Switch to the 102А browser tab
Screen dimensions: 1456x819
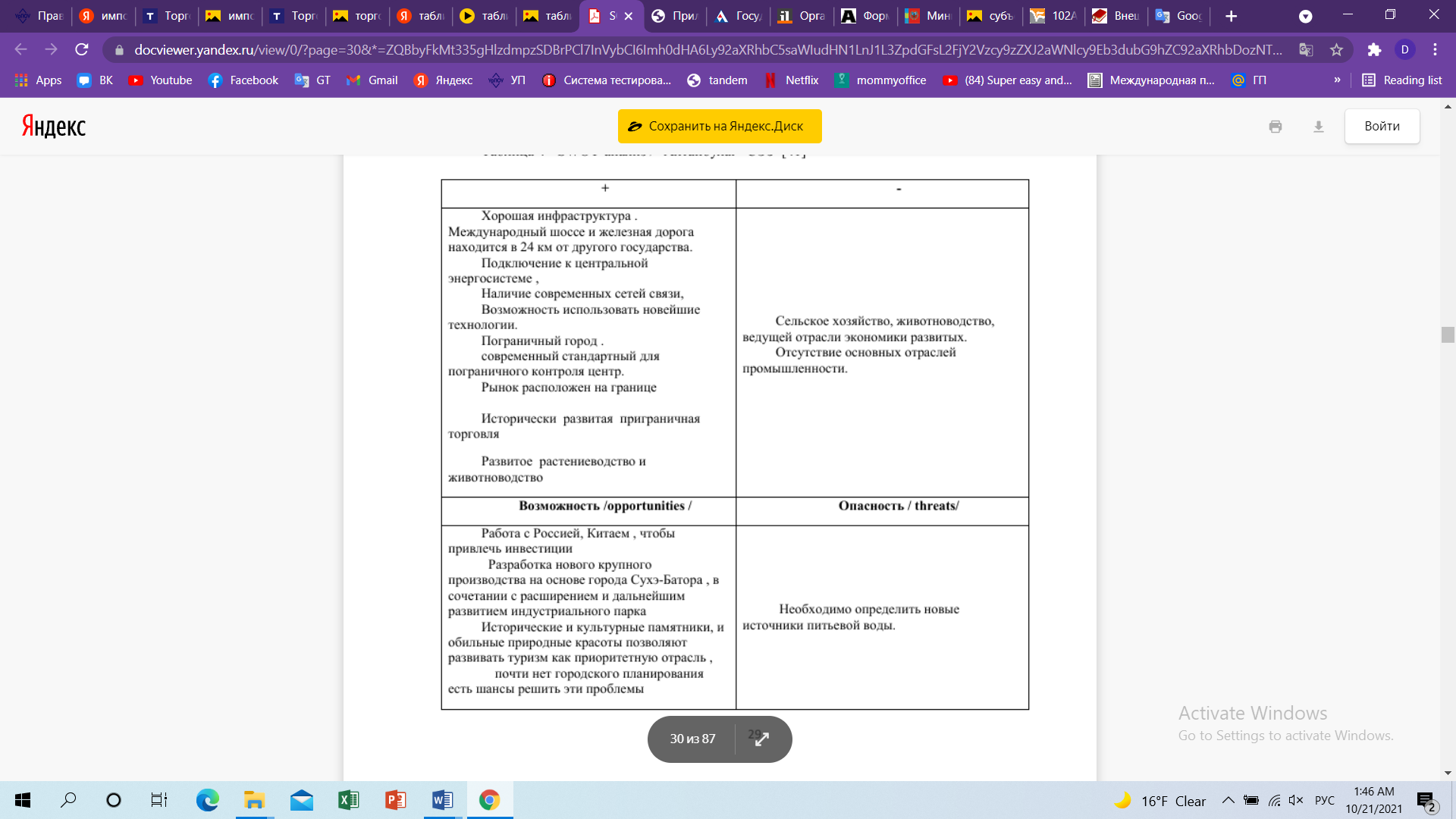click(x=1054, y=16)
